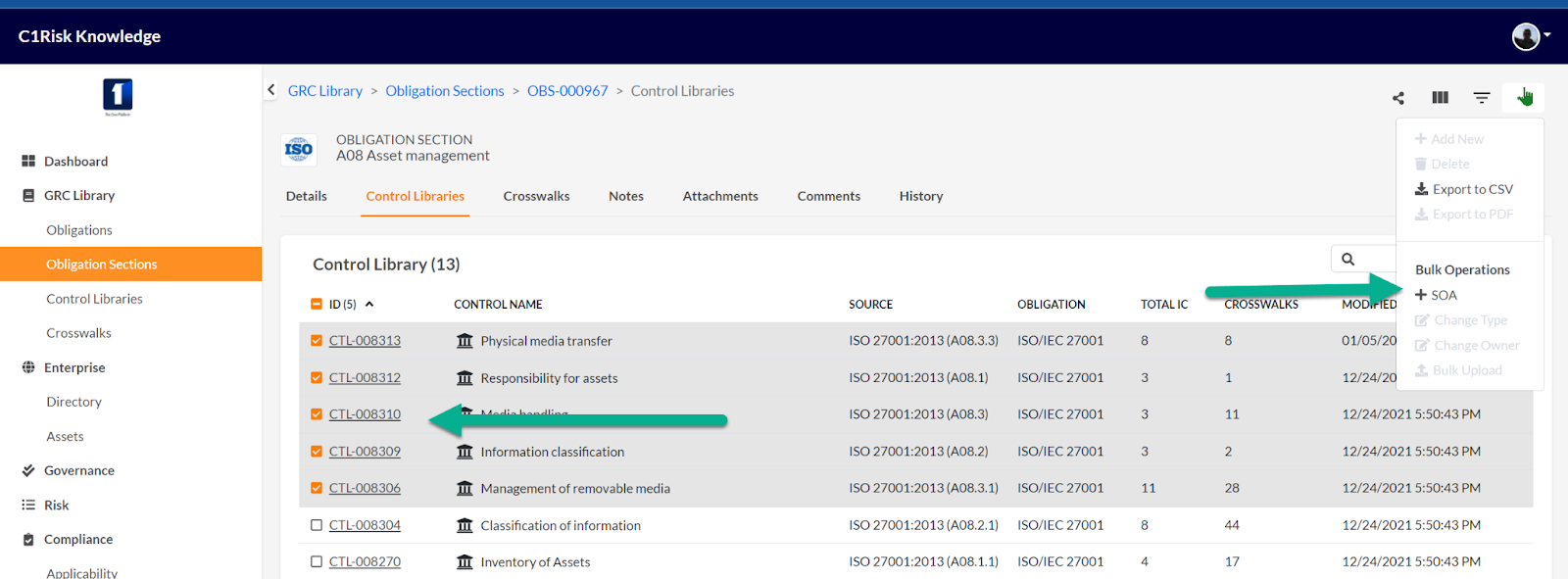Screen dimensions: 1568x579
Task: Check the CTL-008304 row checkbox
Action: coord(317,525)
